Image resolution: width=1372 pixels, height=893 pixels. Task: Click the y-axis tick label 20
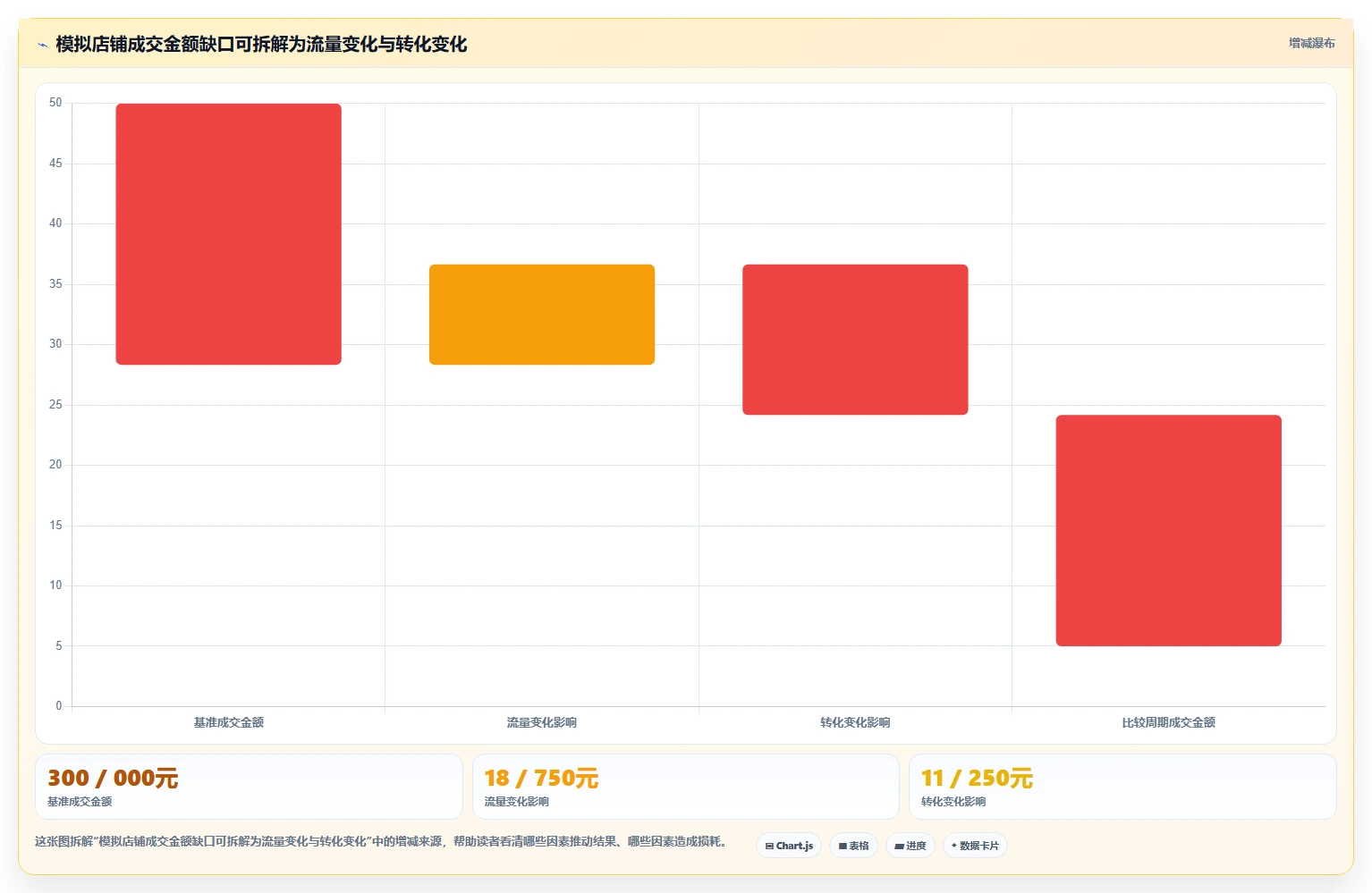[x=55, y=465]
